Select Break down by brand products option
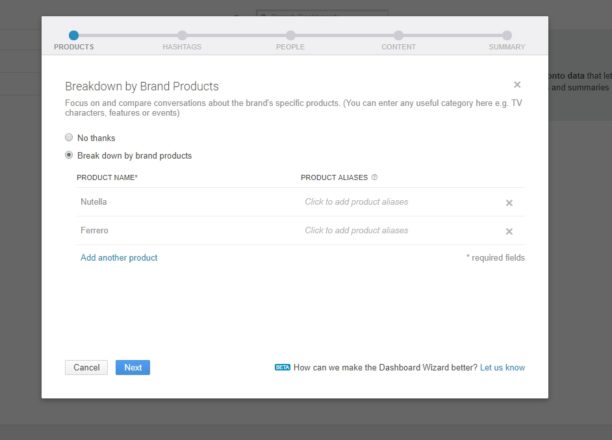612x440 pixels. pos(69,155)
